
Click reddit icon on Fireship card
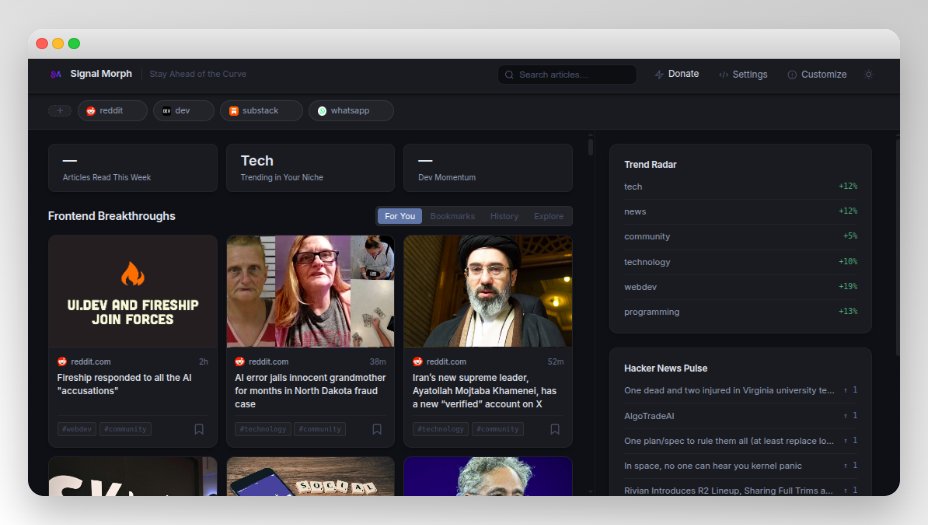62,362
